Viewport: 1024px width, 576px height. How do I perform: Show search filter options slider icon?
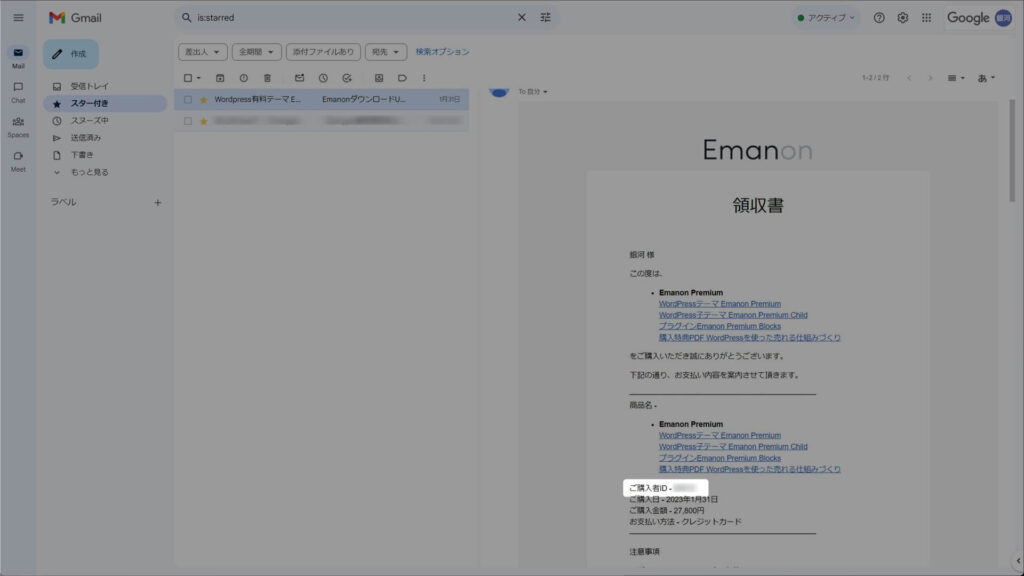click(546, 18)
